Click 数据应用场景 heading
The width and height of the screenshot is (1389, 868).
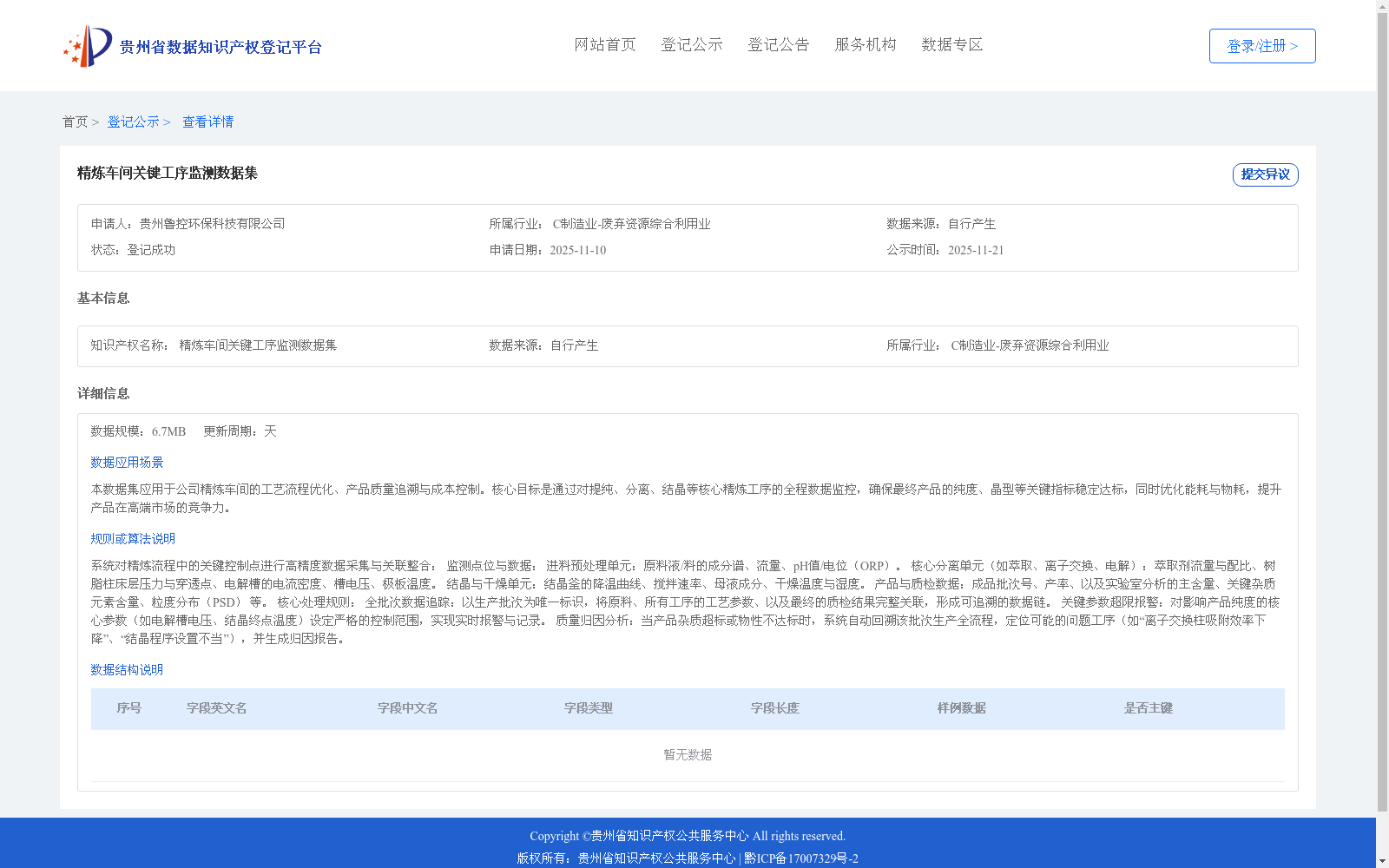pos(127,463)
